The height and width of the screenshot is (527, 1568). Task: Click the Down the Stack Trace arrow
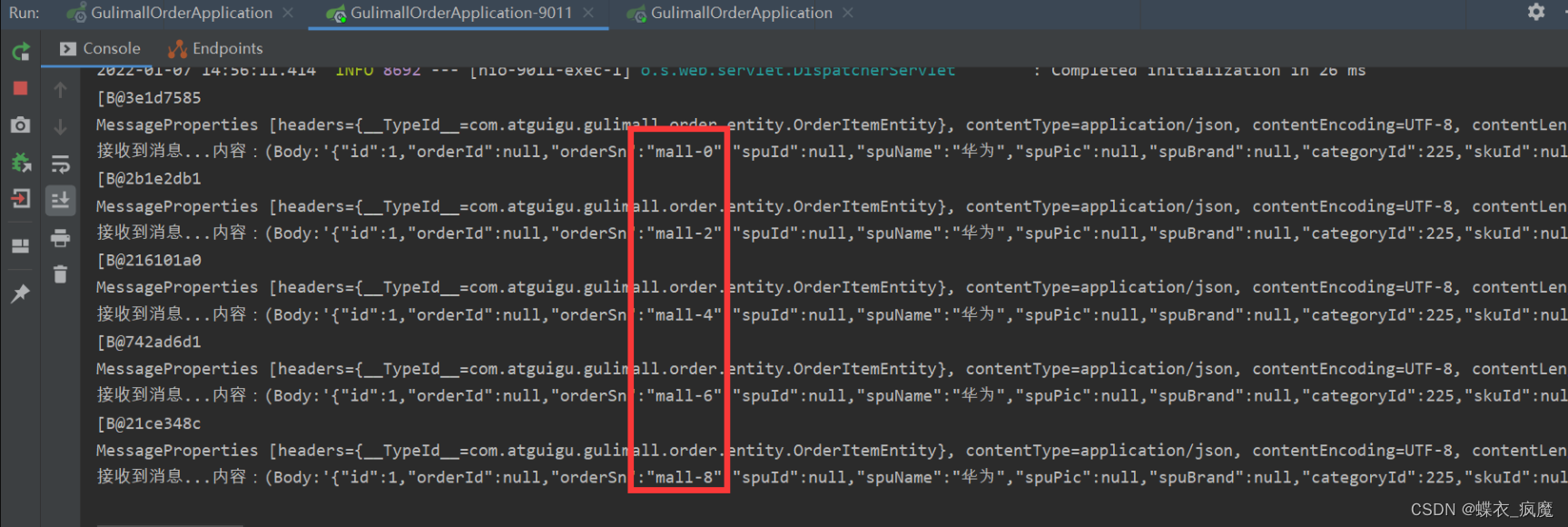(60, 126)
